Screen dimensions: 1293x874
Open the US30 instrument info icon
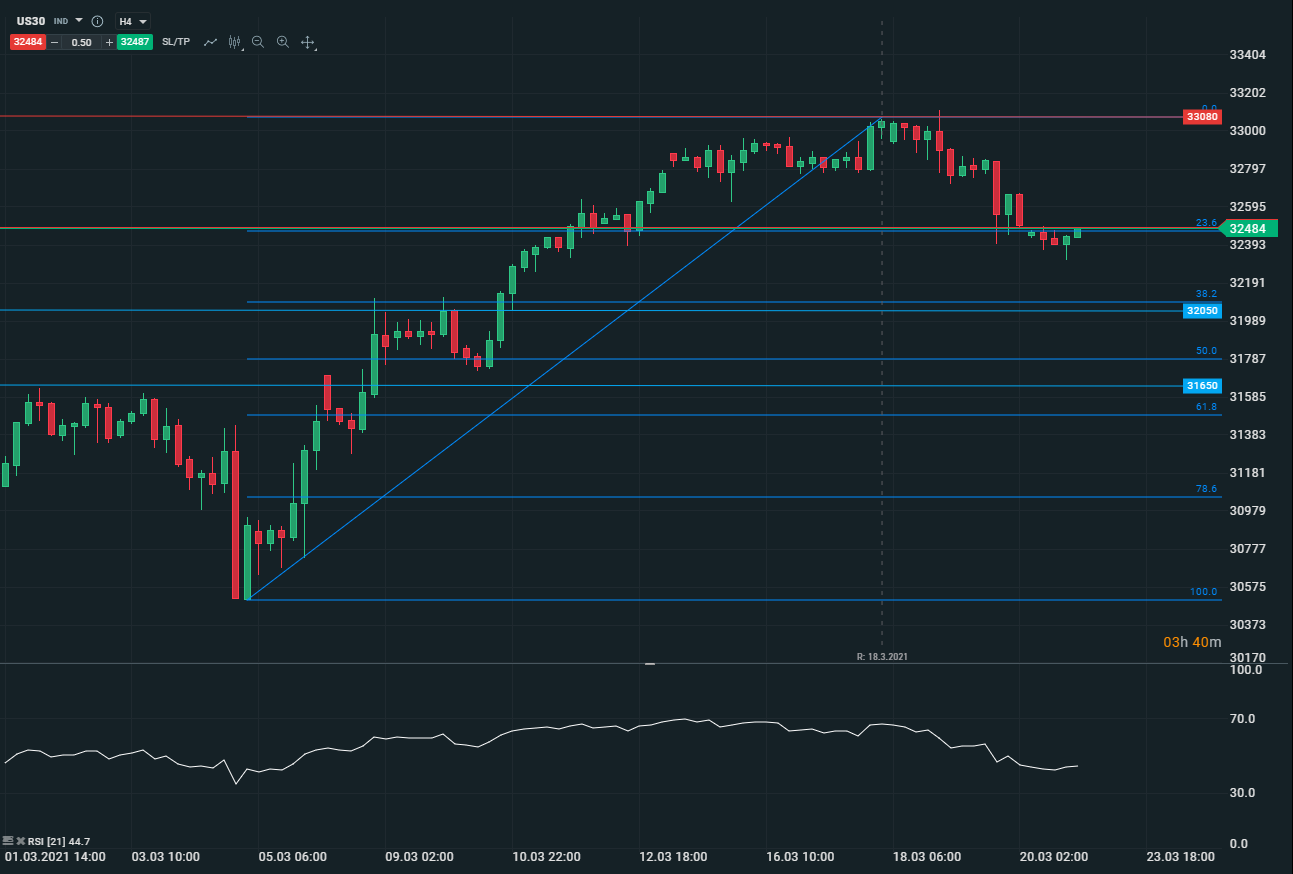coord(97,21)
